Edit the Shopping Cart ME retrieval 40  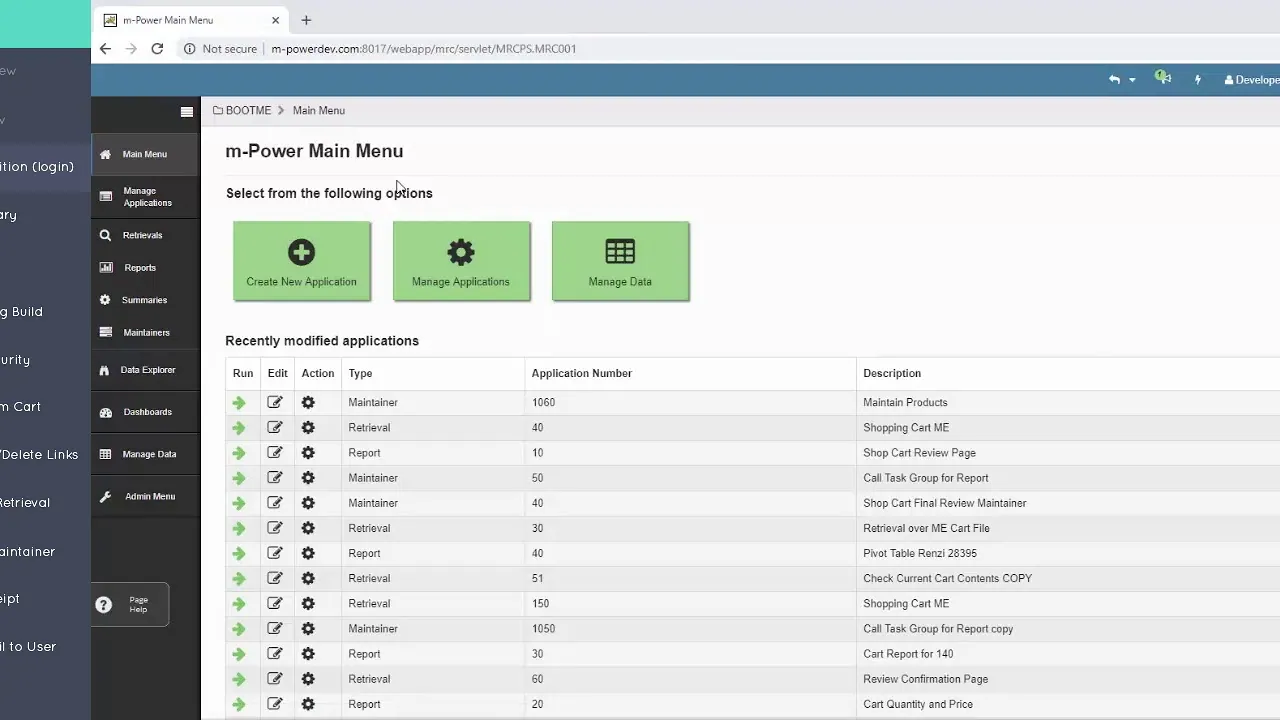[275, 428]
